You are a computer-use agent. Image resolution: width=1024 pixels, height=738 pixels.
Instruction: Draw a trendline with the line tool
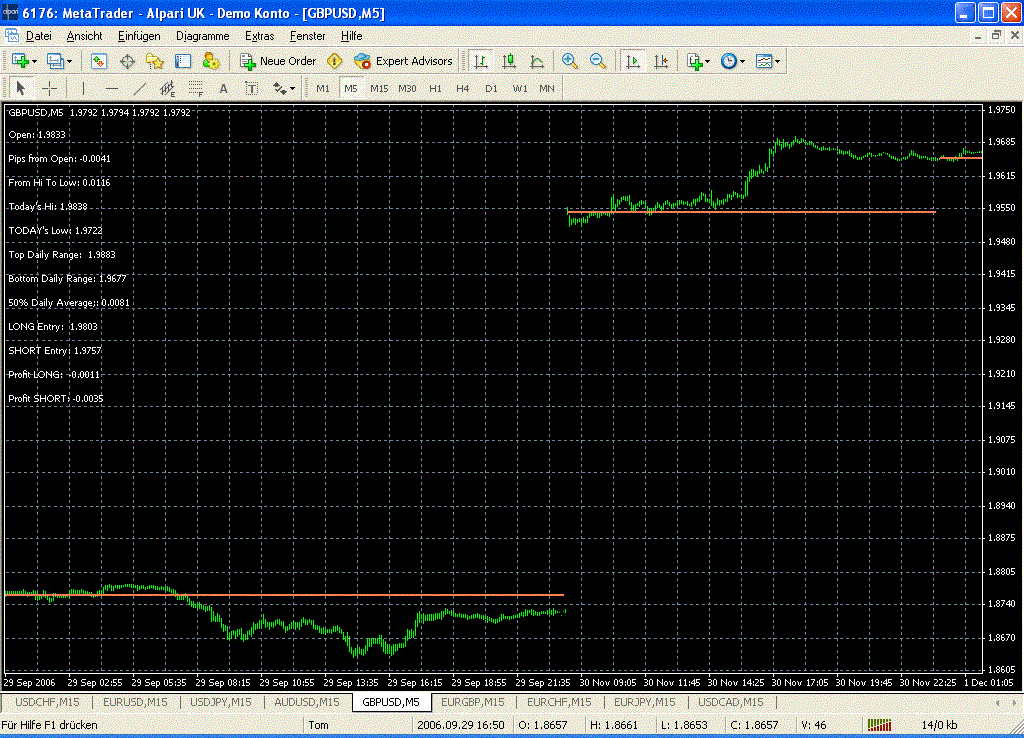pos(140,88)
